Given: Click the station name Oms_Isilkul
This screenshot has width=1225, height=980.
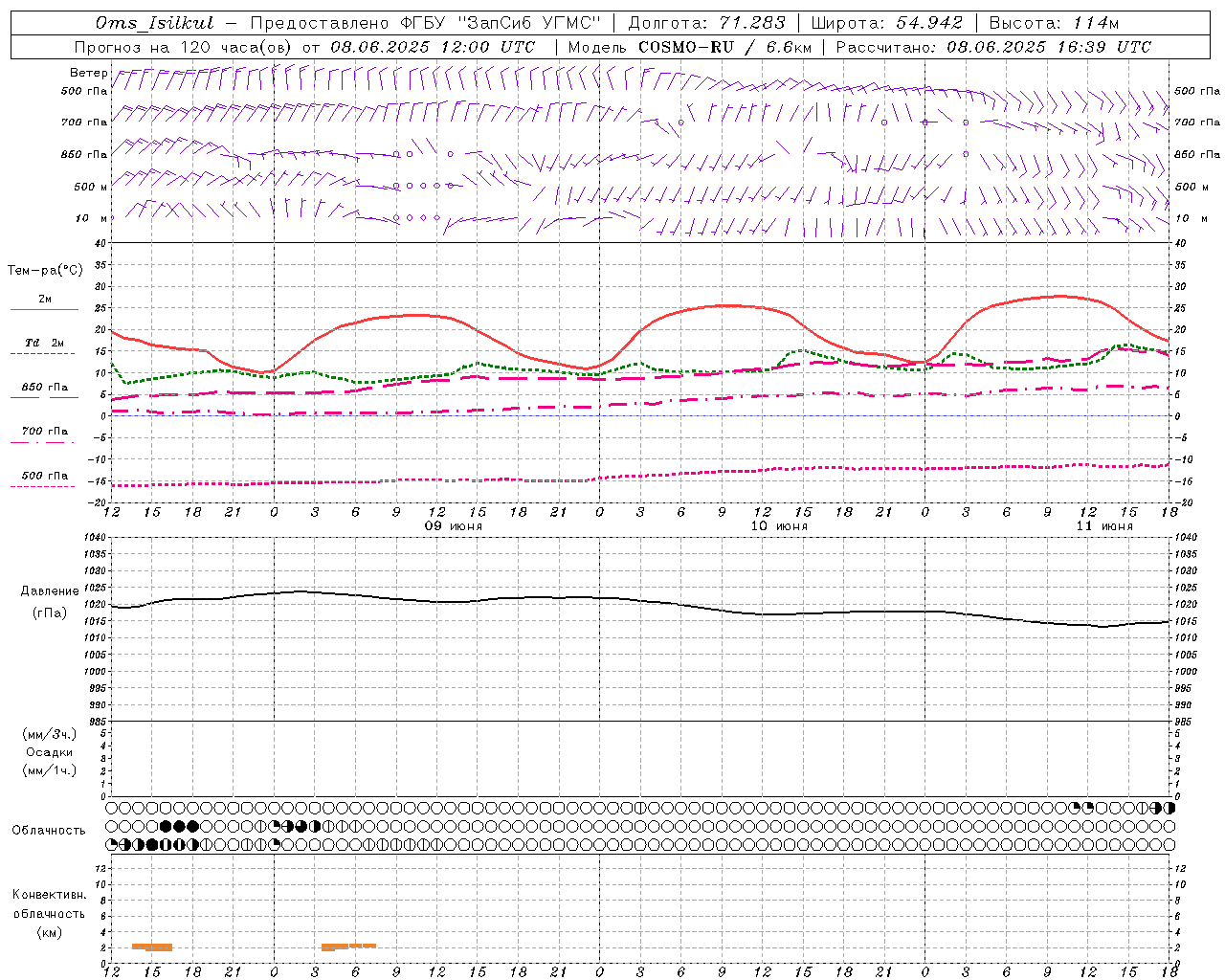Looking at the screenshot, I should tap(154, 23).
